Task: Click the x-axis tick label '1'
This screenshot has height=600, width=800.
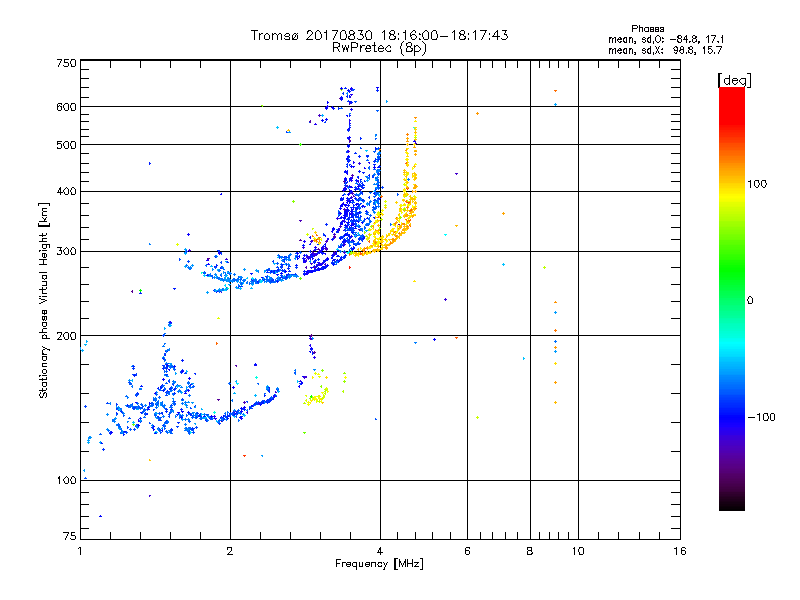Action: point(80,551)
